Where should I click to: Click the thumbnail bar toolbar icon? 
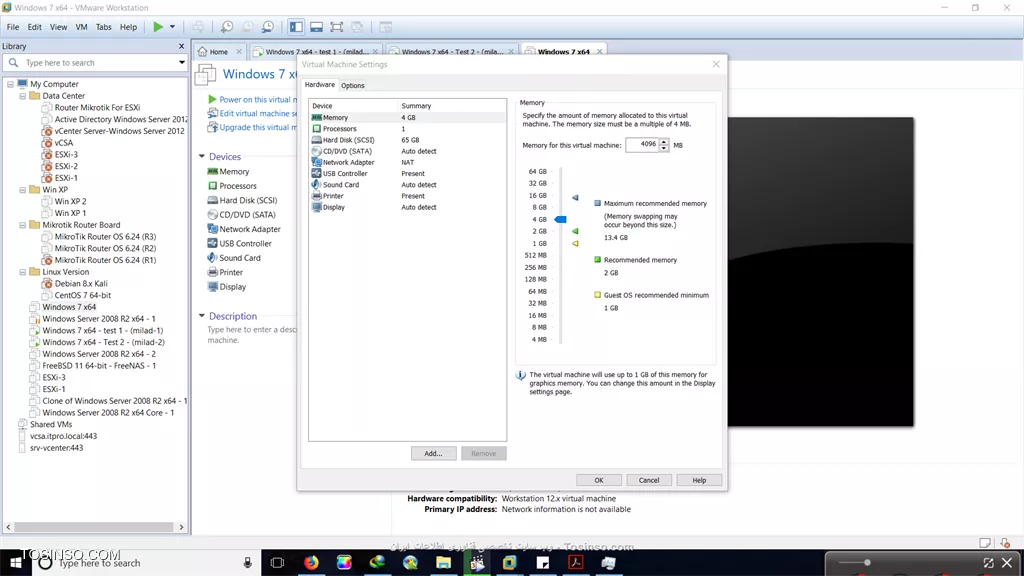tap(316, 27)
